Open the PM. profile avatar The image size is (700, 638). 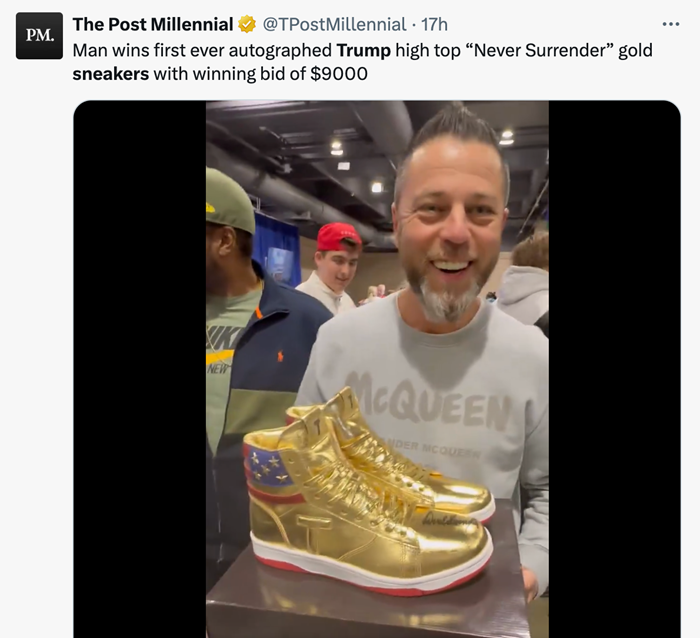(39, 36)
